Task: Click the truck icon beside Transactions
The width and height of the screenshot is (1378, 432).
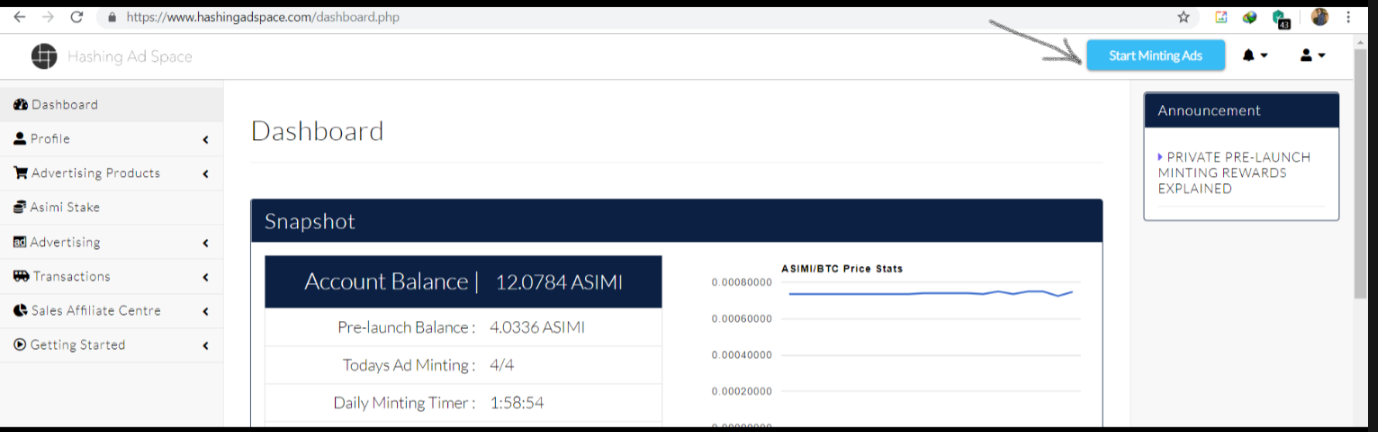Action: pos(21,276)
